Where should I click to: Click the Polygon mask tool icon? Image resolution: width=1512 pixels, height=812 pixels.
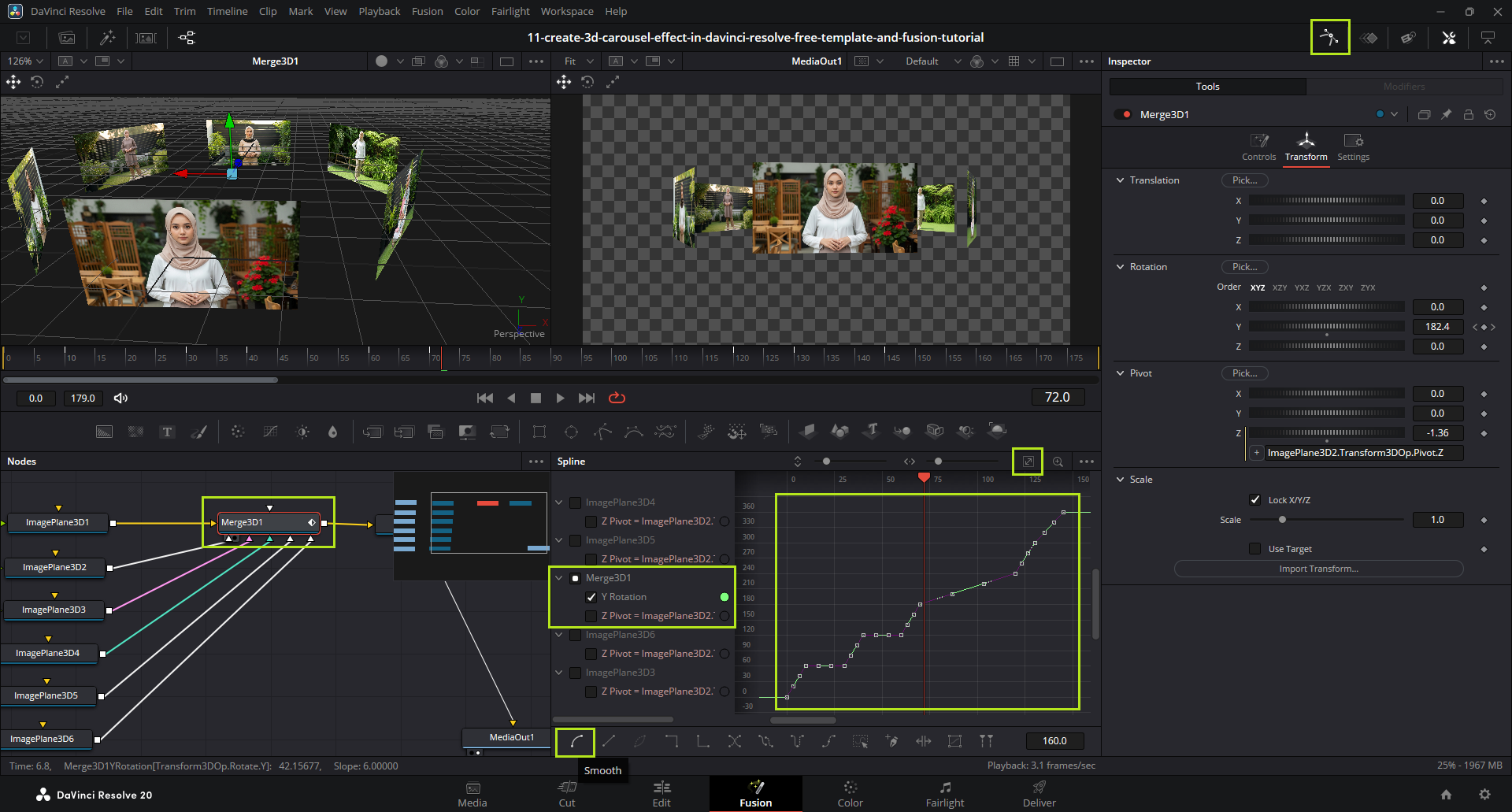point(602,432)
